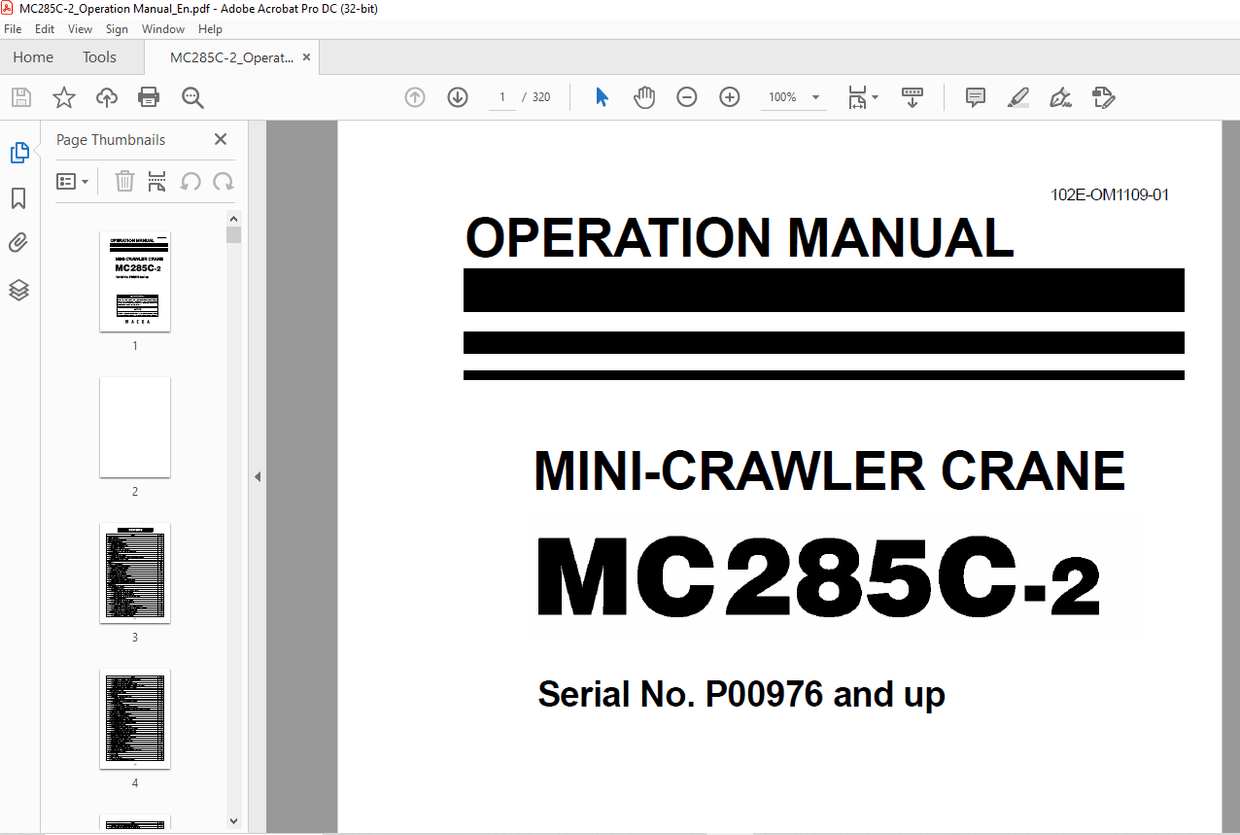Switch to the Tools tab
1240x835 pixels.
click(x=99, y=57)
